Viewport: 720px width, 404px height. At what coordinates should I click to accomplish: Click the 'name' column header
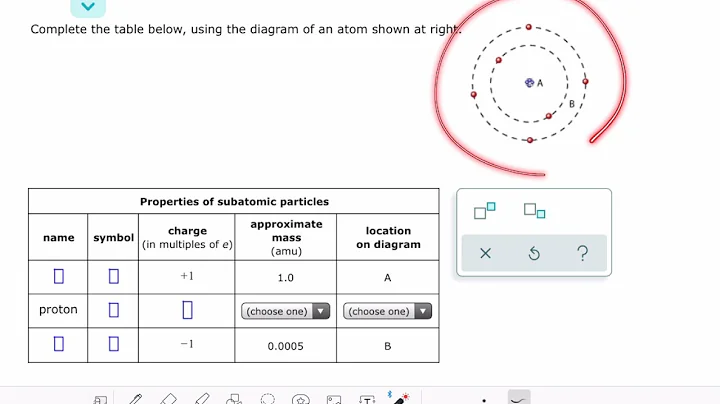tap(58, 237)
